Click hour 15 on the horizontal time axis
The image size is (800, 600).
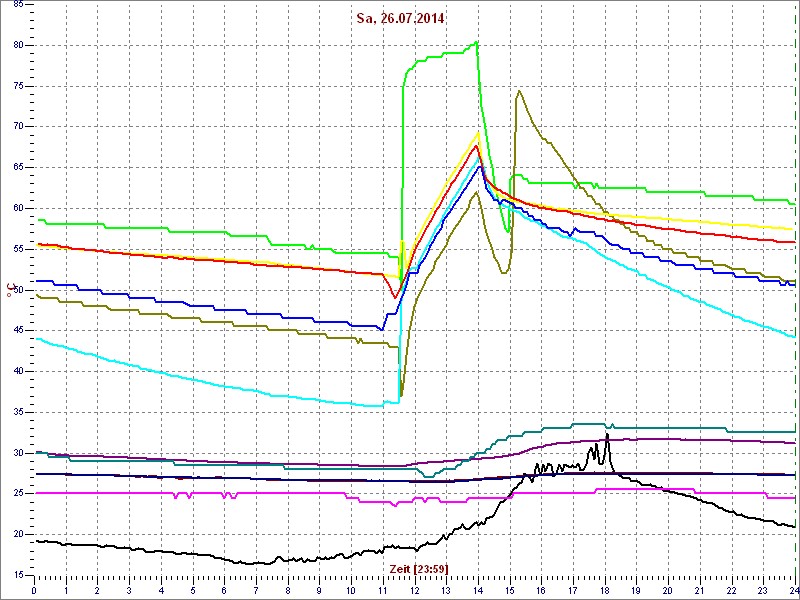tap(510, 591)
